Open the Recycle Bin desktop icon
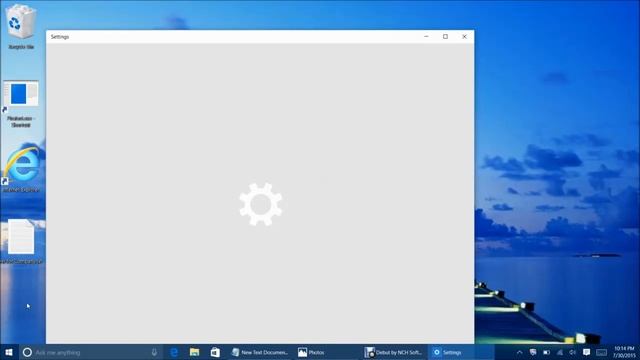640x360 pixels. point(20,27)
